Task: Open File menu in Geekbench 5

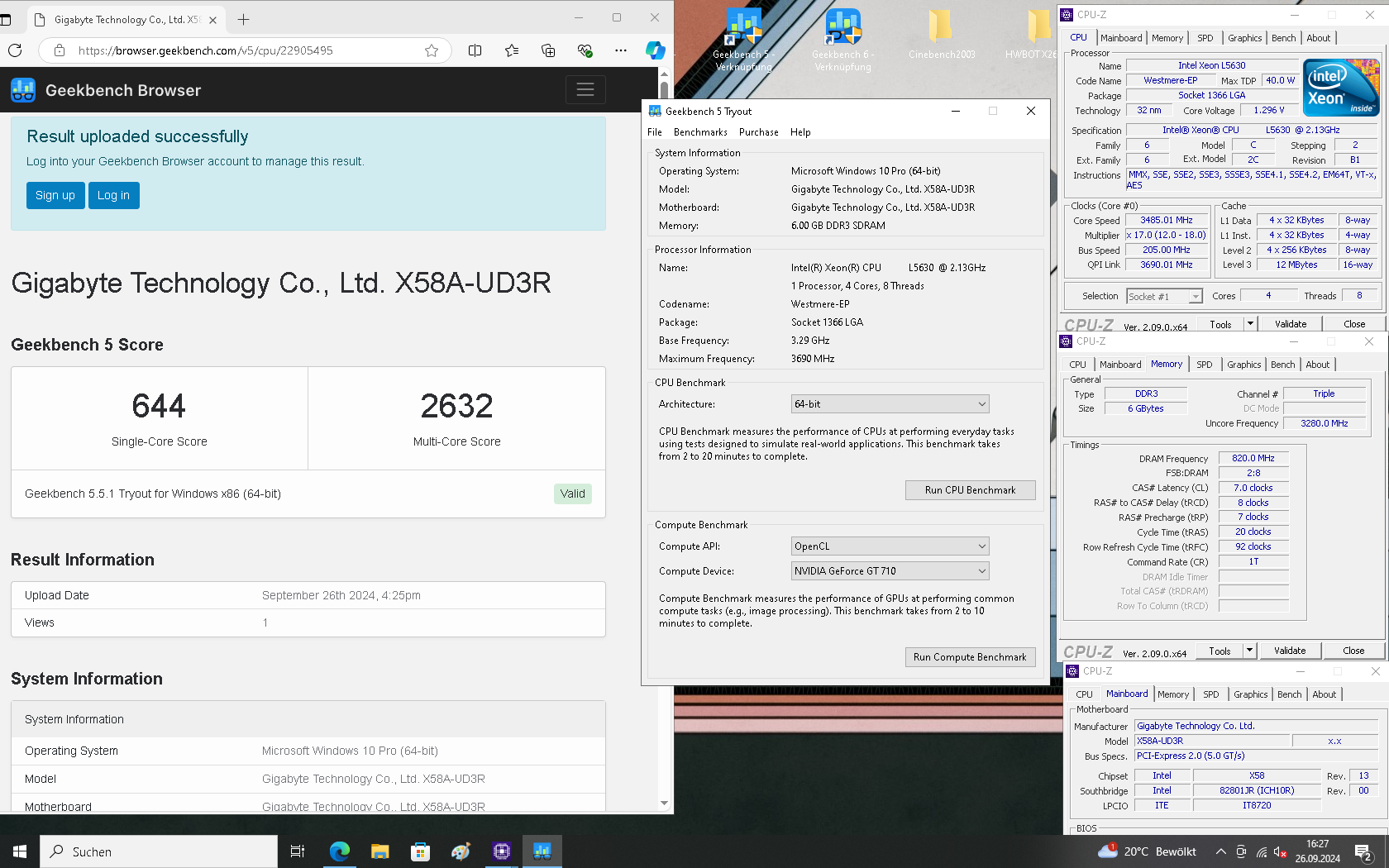Action: [655, 132]
